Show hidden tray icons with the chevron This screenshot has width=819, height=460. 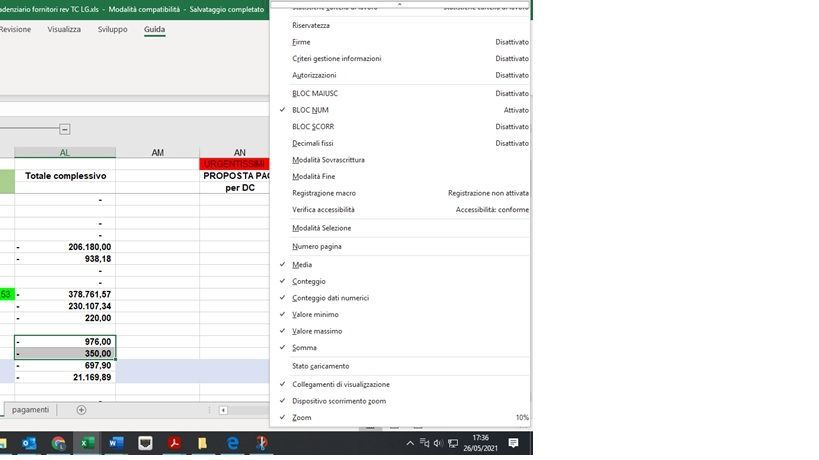coord(410,443)
